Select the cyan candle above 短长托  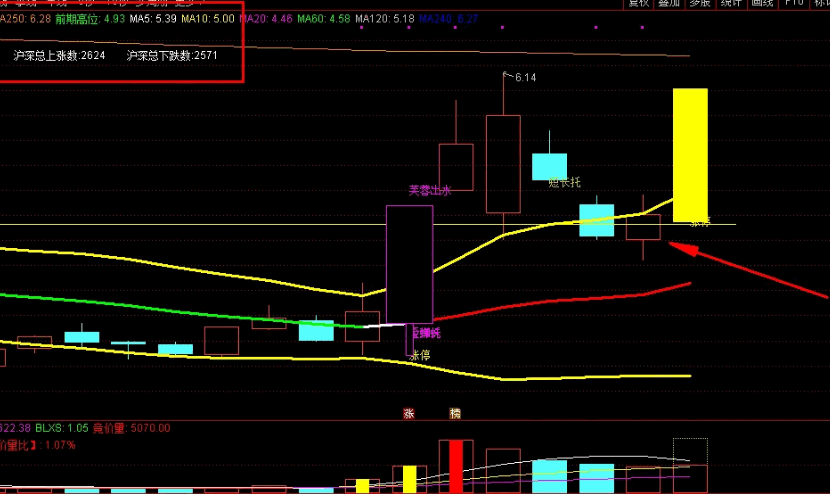[x=549, y=166]
